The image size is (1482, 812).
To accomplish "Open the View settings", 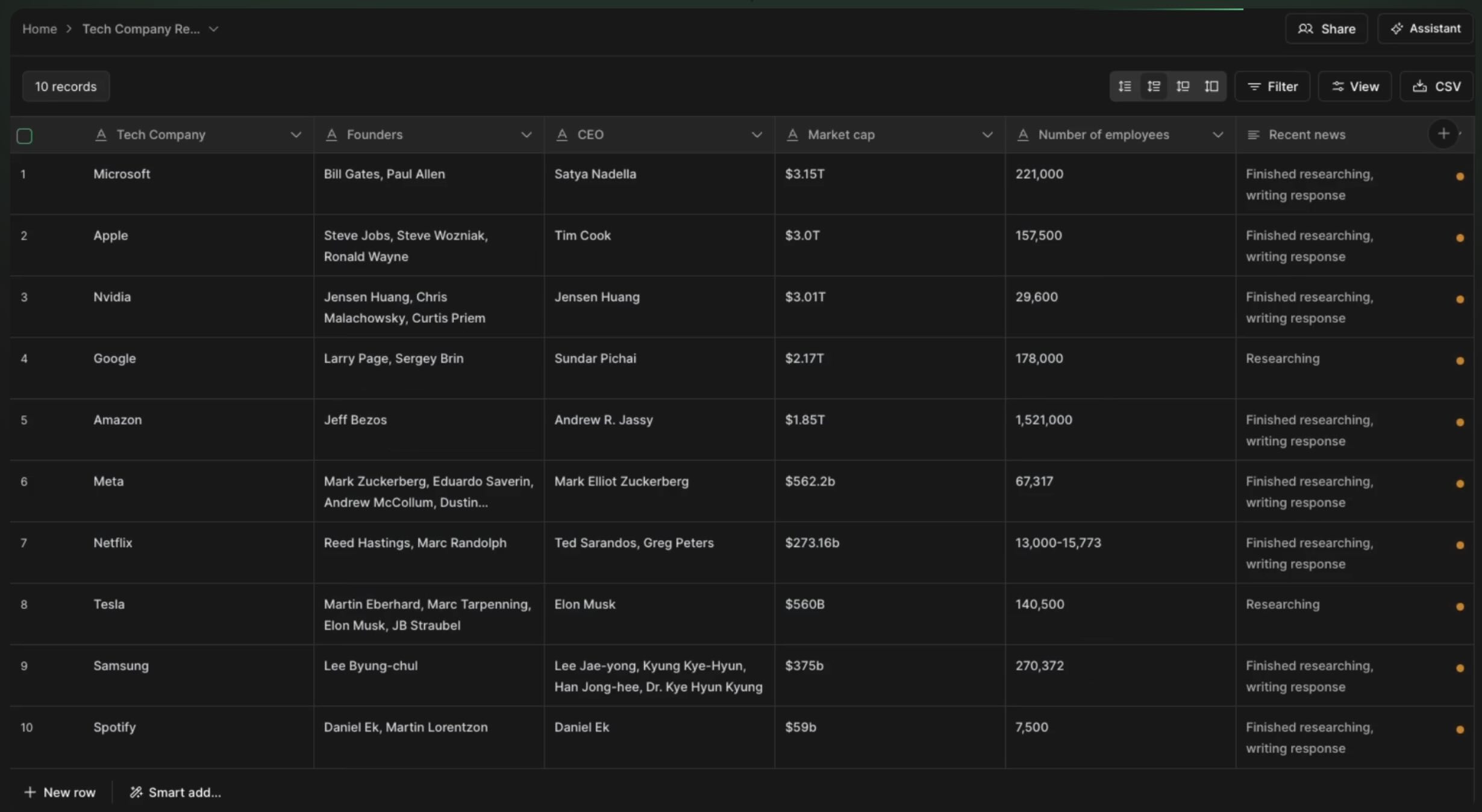I will (x=1355, y=87).
